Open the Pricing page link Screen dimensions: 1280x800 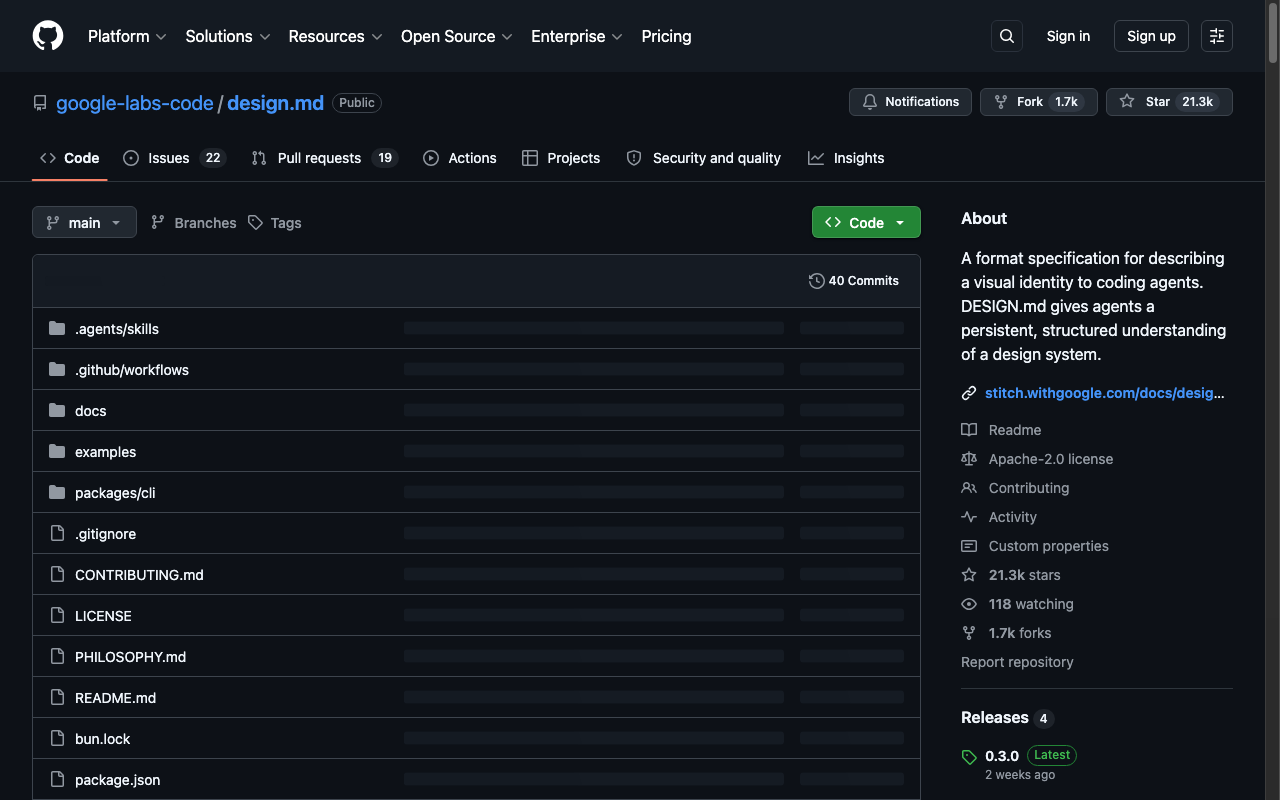tap(666, 36)
